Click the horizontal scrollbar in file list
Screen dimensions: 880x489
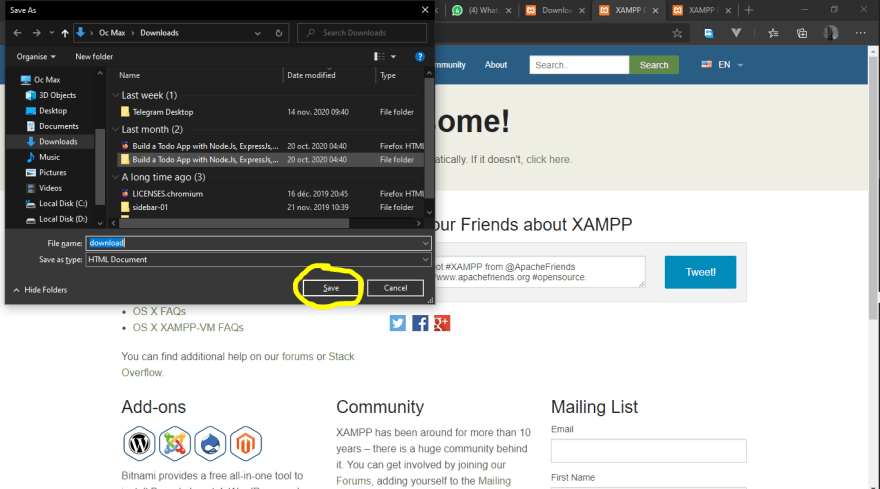(235, 223)
